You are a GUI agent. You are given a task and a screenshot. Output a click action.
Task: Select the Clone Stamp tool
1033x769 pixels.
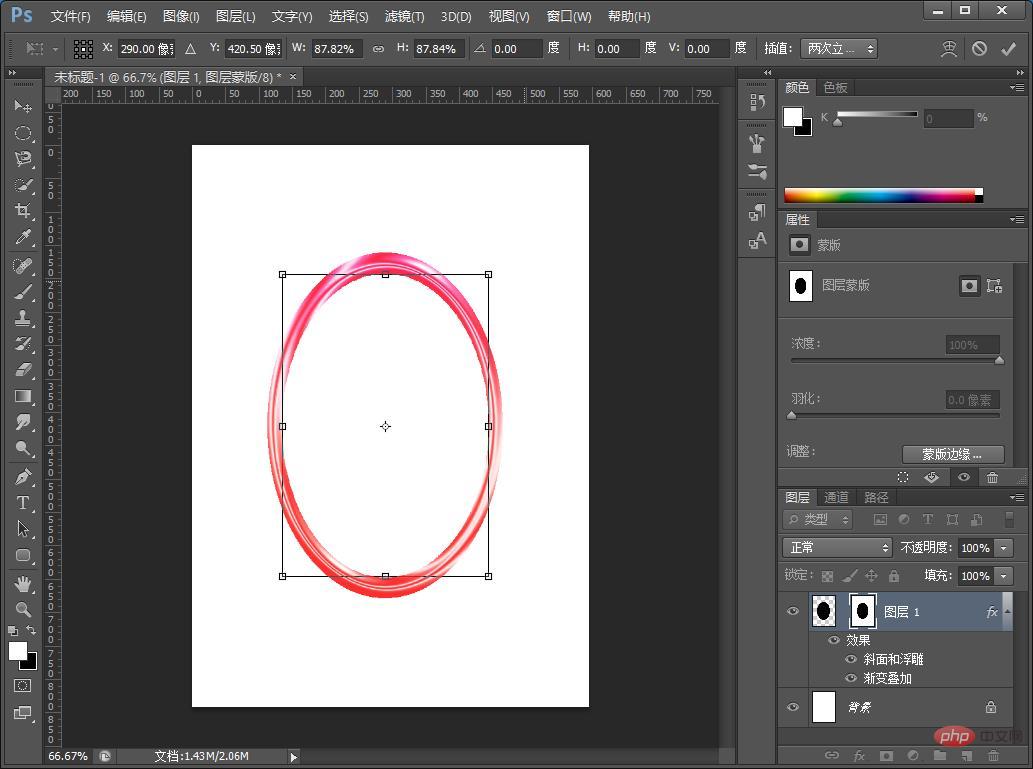(x=23, y=318)
